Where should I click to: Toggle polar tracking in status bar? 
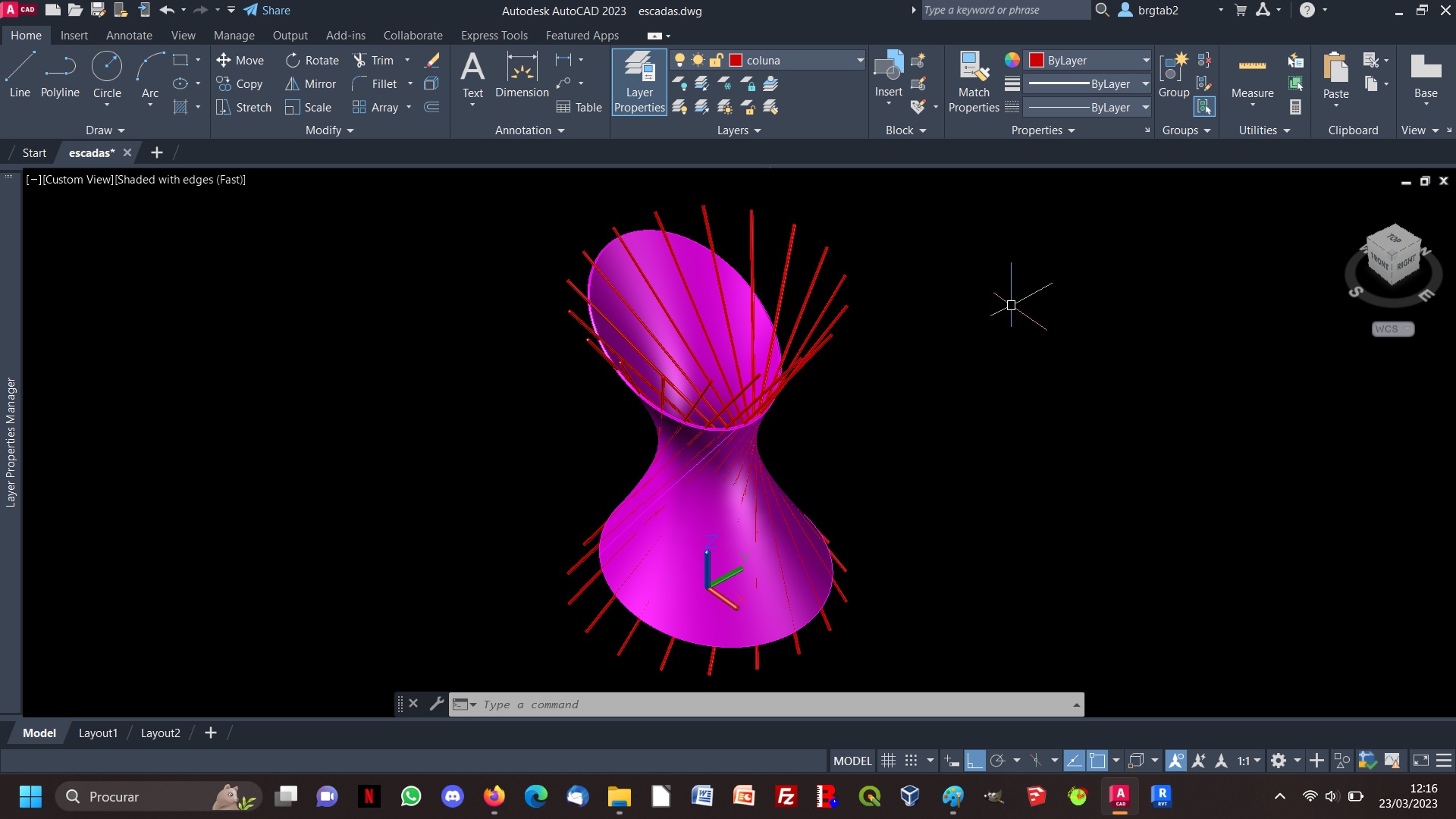coord(998,761)
